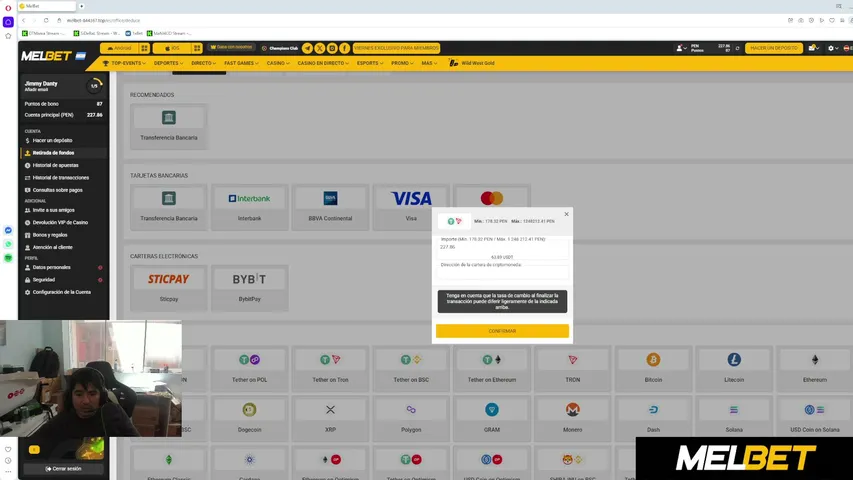This screenshot has height=480, width=853.
Task: Select Hacer un depósito in sidebar
Action: click(52, 140)
